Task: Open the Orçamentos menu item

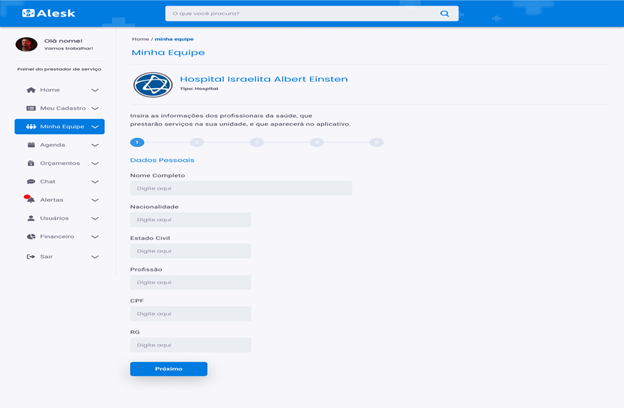Action: pyautogui.click(x=60, y=163)
